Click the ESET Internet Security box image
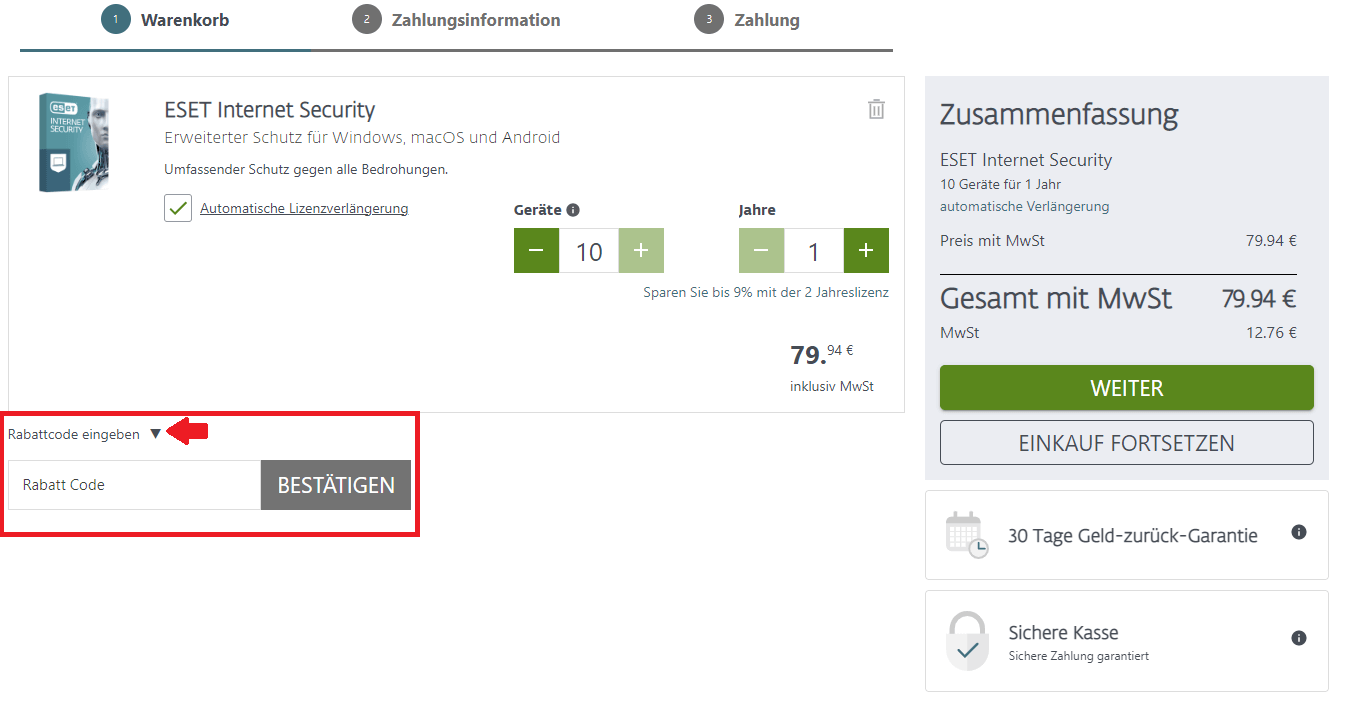 pos(74,142)
